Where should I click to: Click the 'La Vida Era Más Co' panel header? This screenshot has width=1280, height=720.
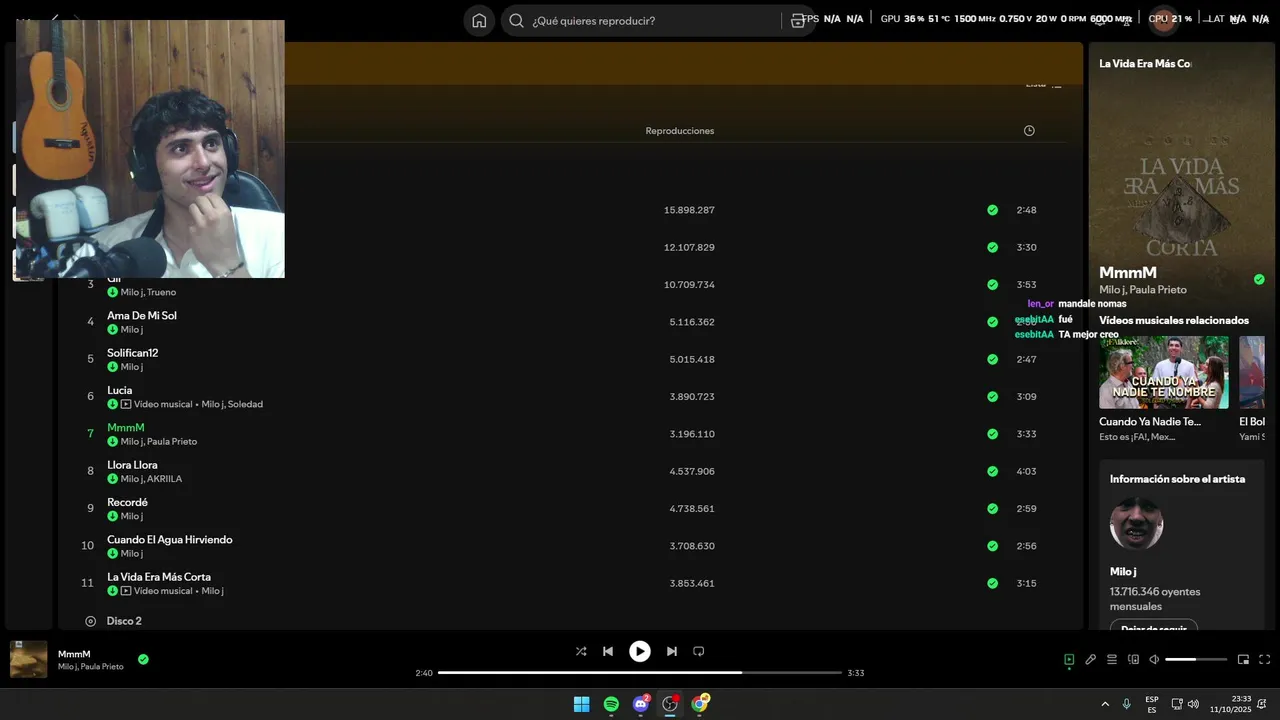(1145, 63)
